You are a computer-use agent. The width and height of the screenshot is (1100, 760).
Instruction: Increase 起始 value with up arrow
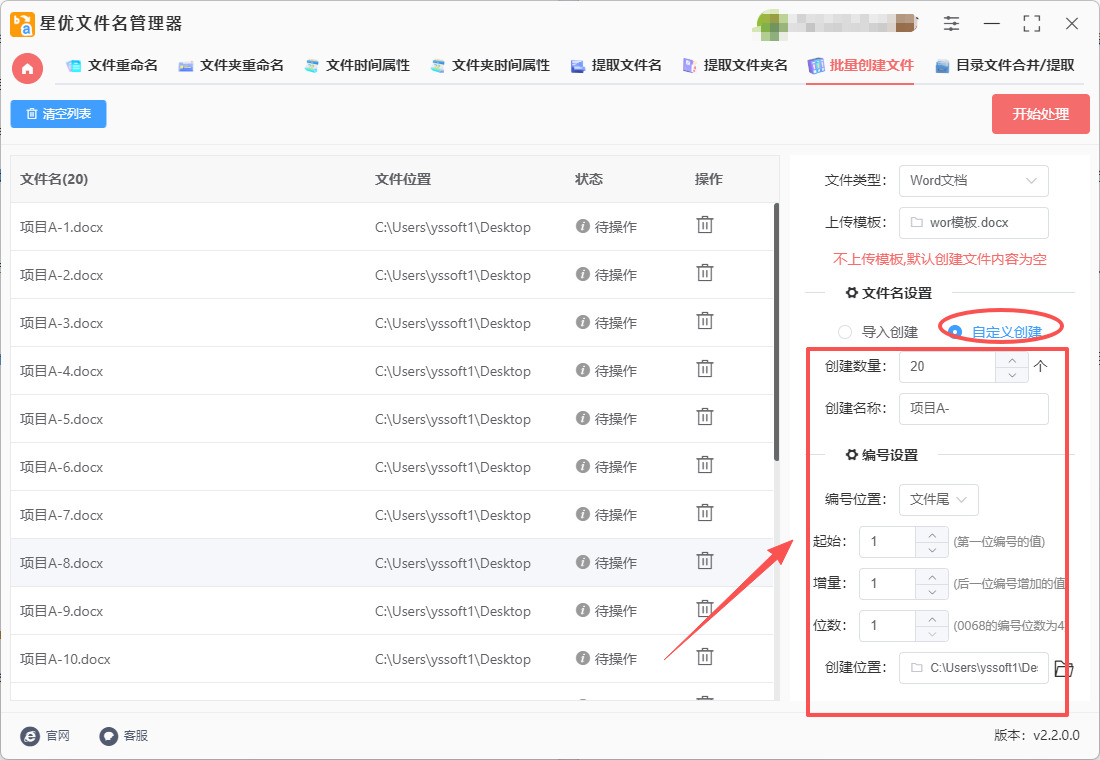tap(932, 535)
